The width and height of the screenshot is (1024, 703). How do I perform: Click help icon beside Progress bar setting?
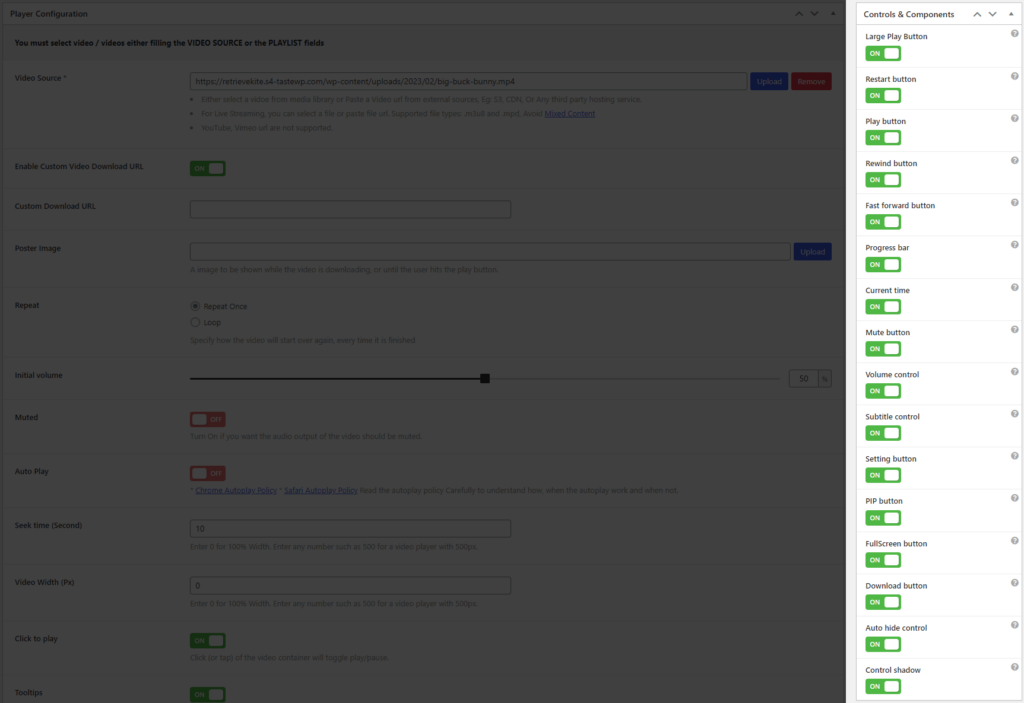pyautogui.click(x=1013, y=244)
